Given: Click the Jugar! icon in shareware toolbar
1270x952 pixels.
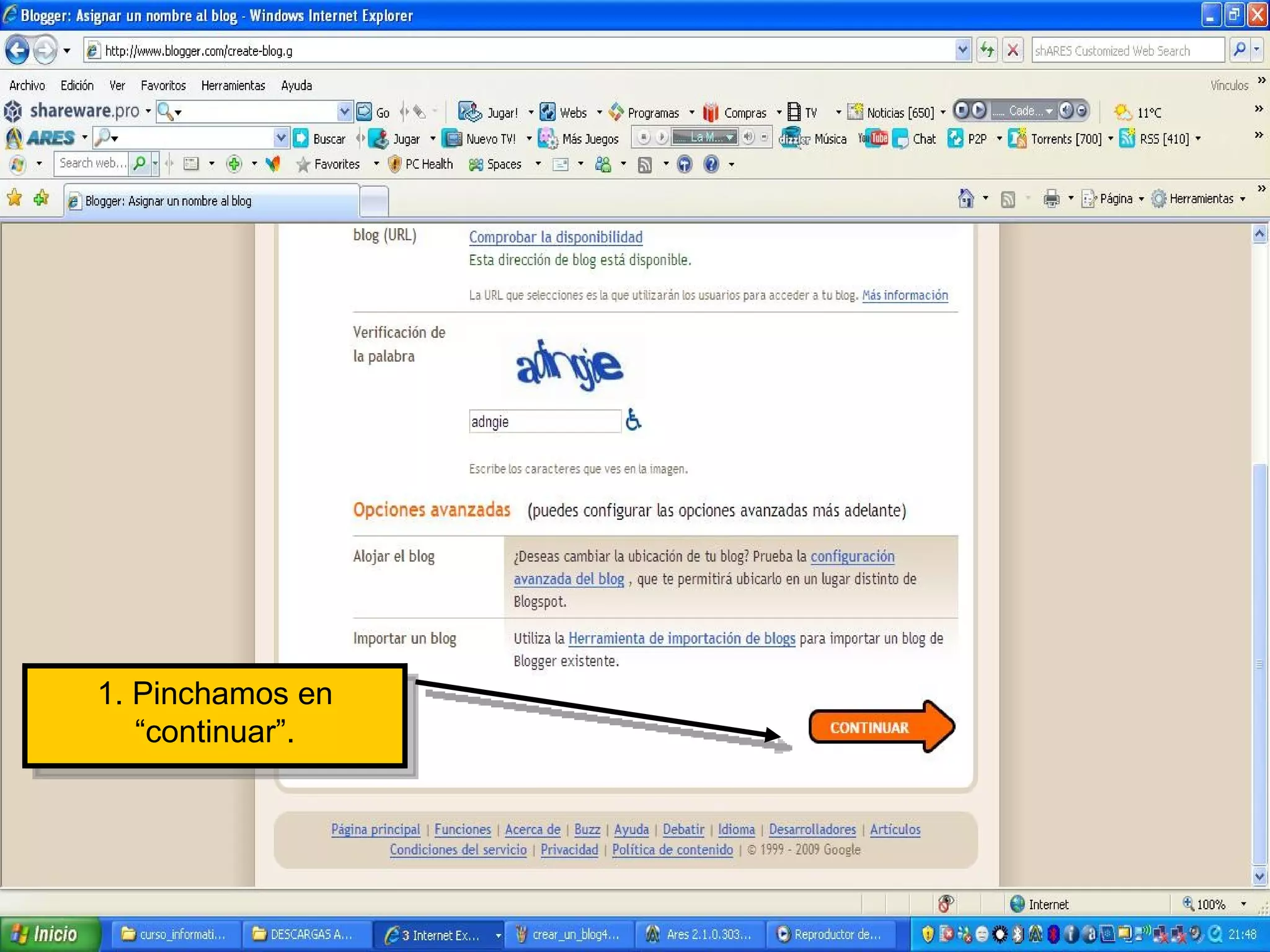Looking at the screenshot, I should coord(469,112).
